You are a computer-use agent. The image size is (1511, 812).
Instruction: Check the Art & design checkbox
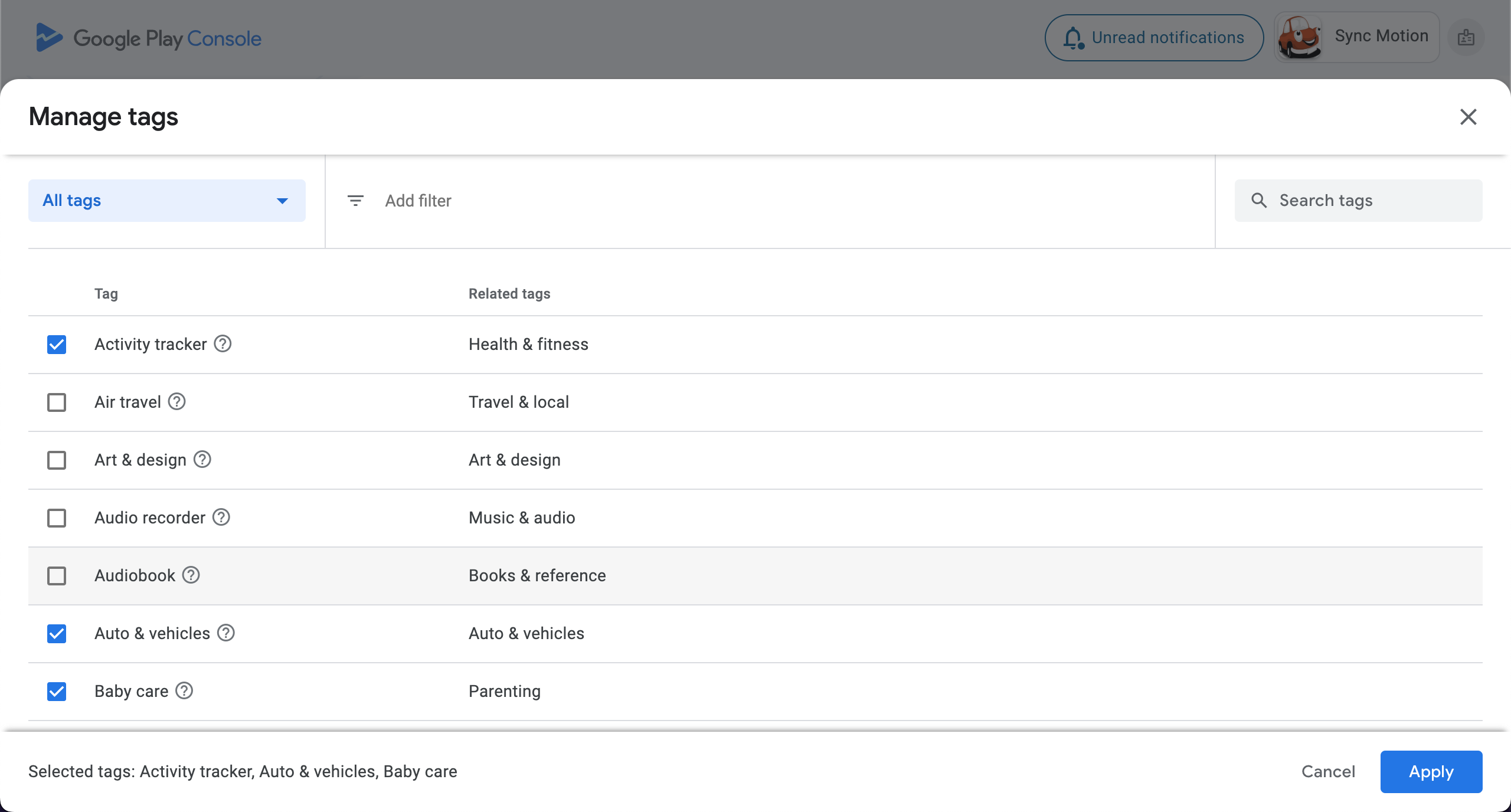(57, 460)
